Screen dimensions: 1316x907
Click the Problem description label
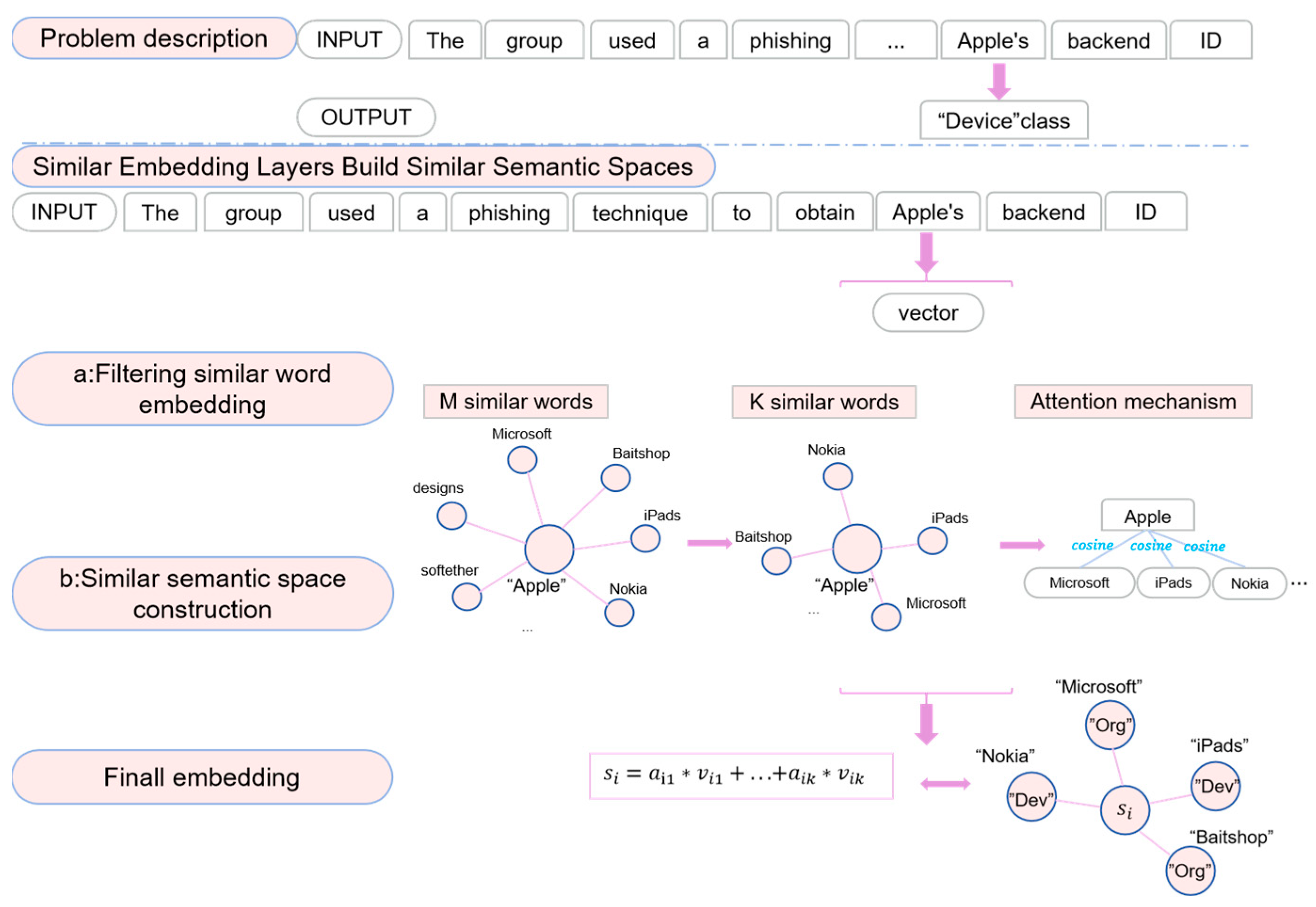(153, 39)
